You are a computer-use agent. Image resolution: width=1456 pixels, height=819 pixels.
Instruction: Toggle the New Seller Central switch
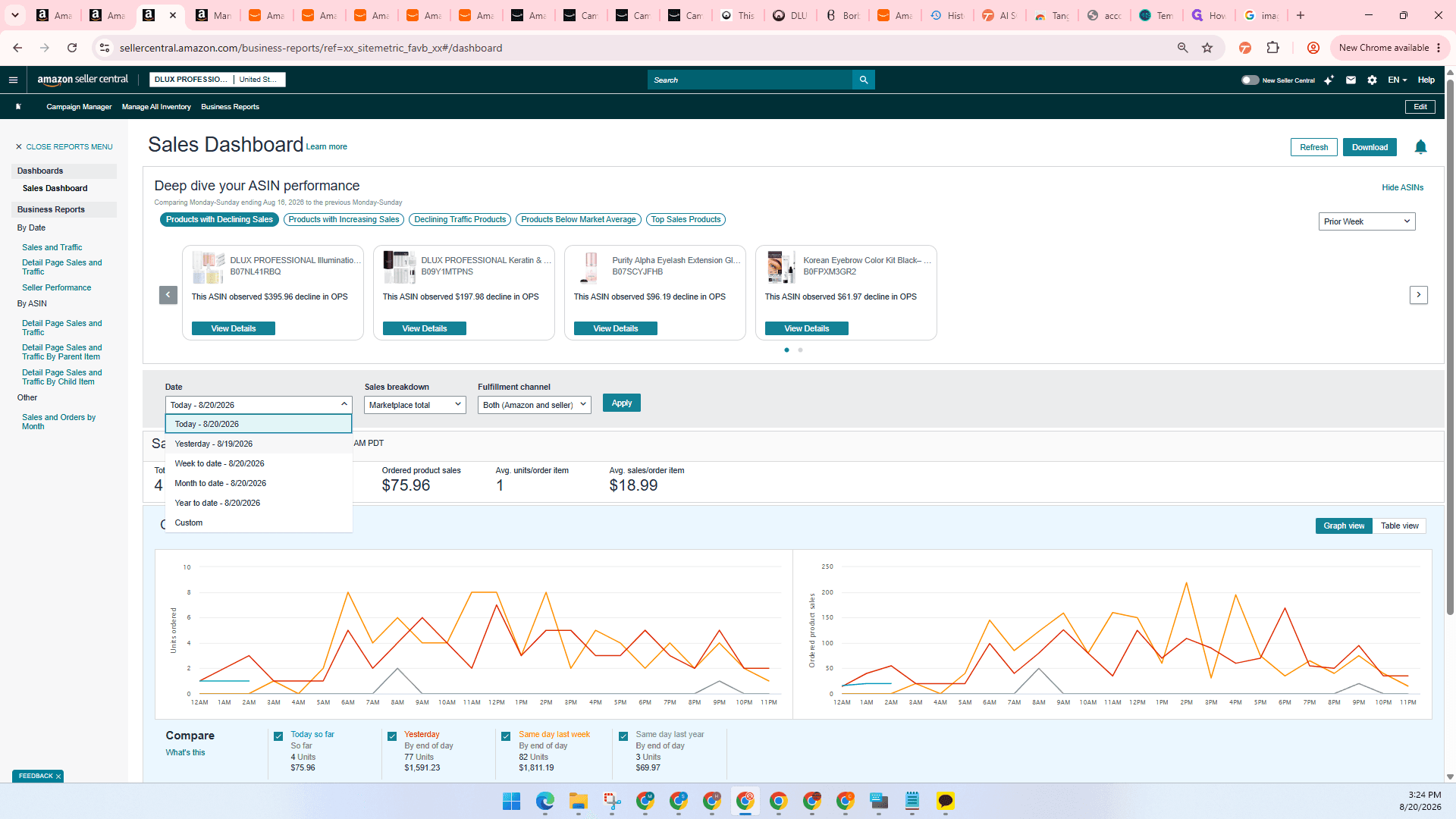click(x=1250, y=80)
